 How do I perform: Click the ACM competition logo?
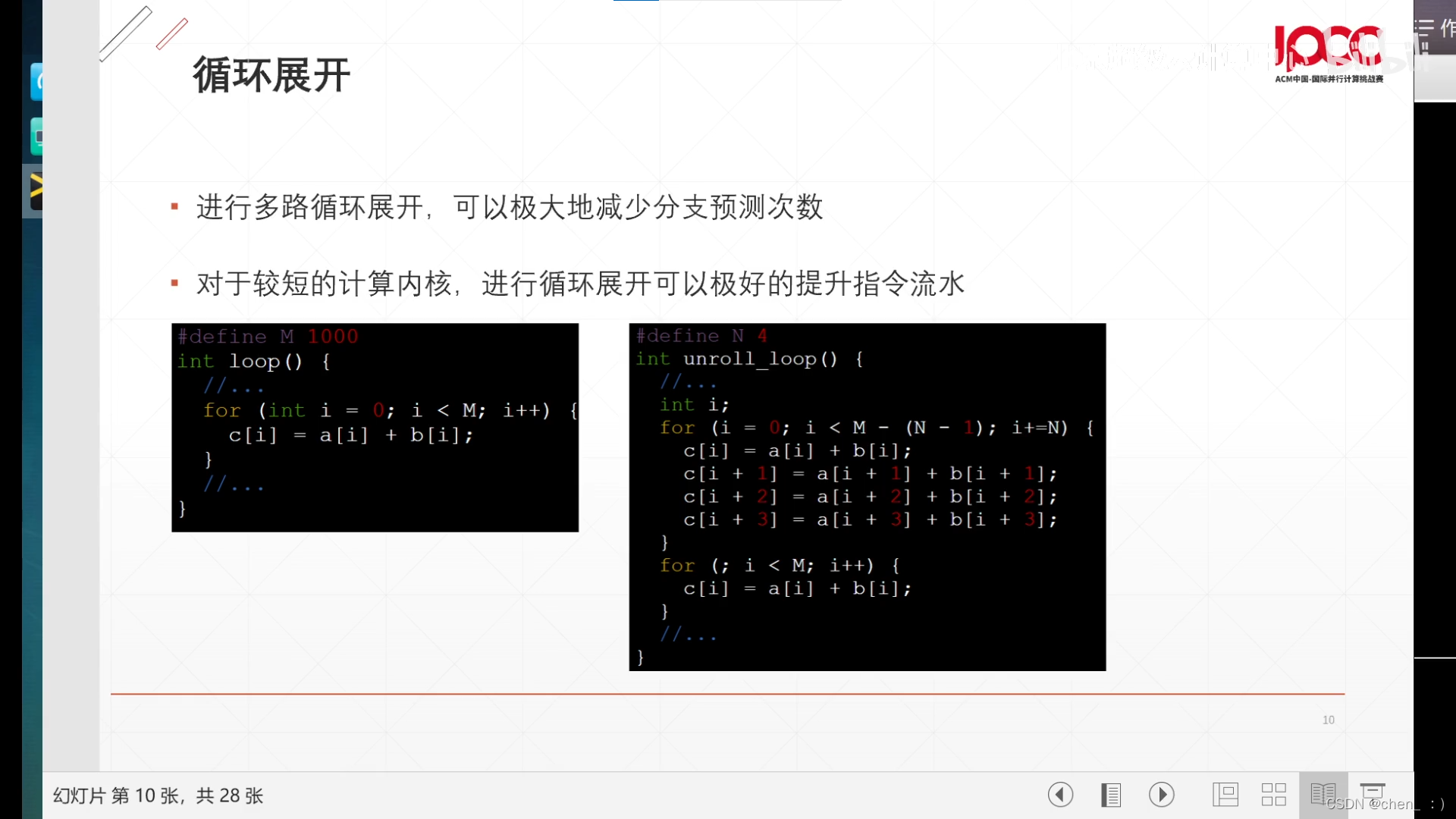pyautogui.click(x=1329, y=53)
